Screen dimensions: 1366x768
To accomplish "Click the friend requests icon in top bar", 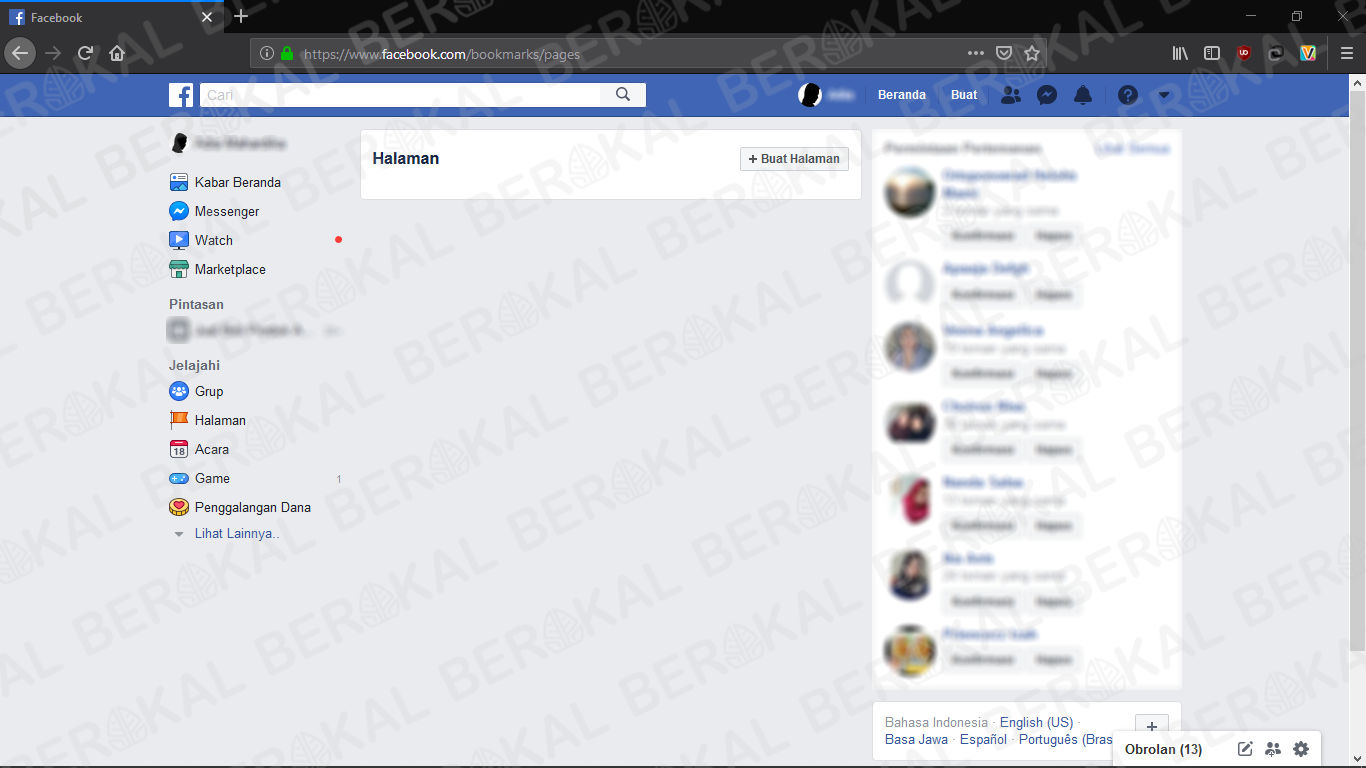I will (x=1010, y=95).
